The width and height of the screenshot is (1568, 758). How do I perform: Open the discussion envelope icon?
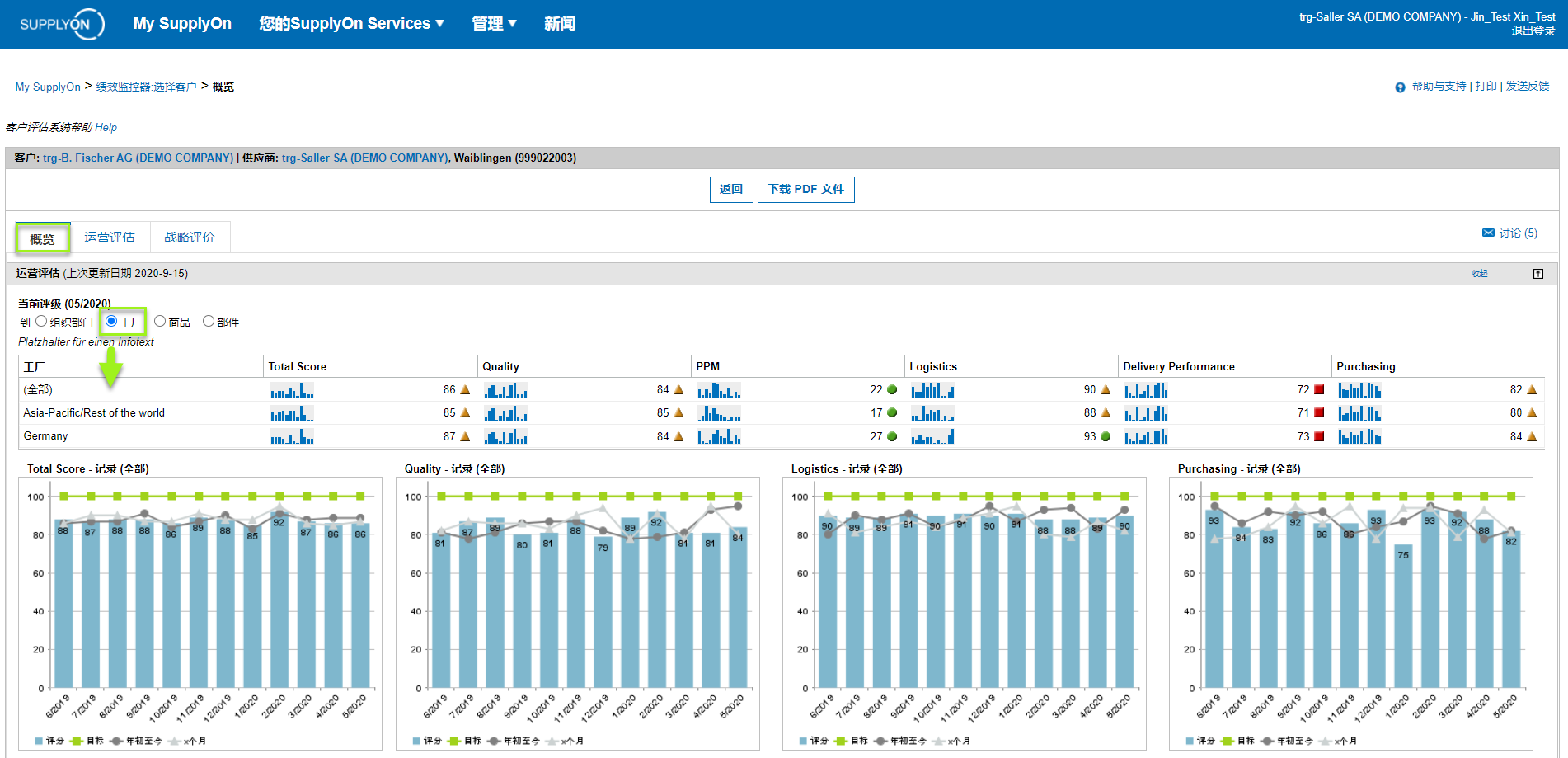point(1488,233)
